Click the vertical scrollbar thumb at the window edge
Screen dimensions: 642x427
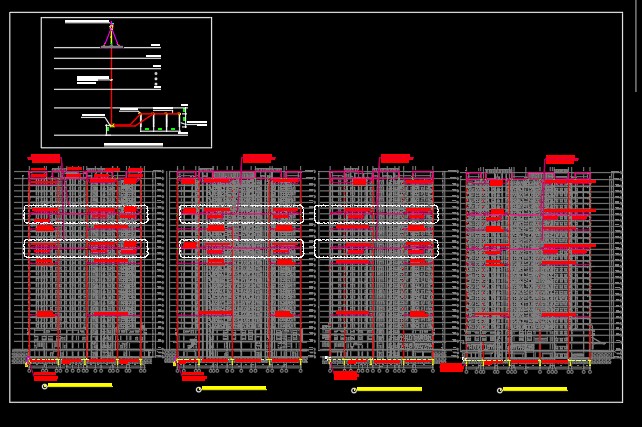coord(636,46)
